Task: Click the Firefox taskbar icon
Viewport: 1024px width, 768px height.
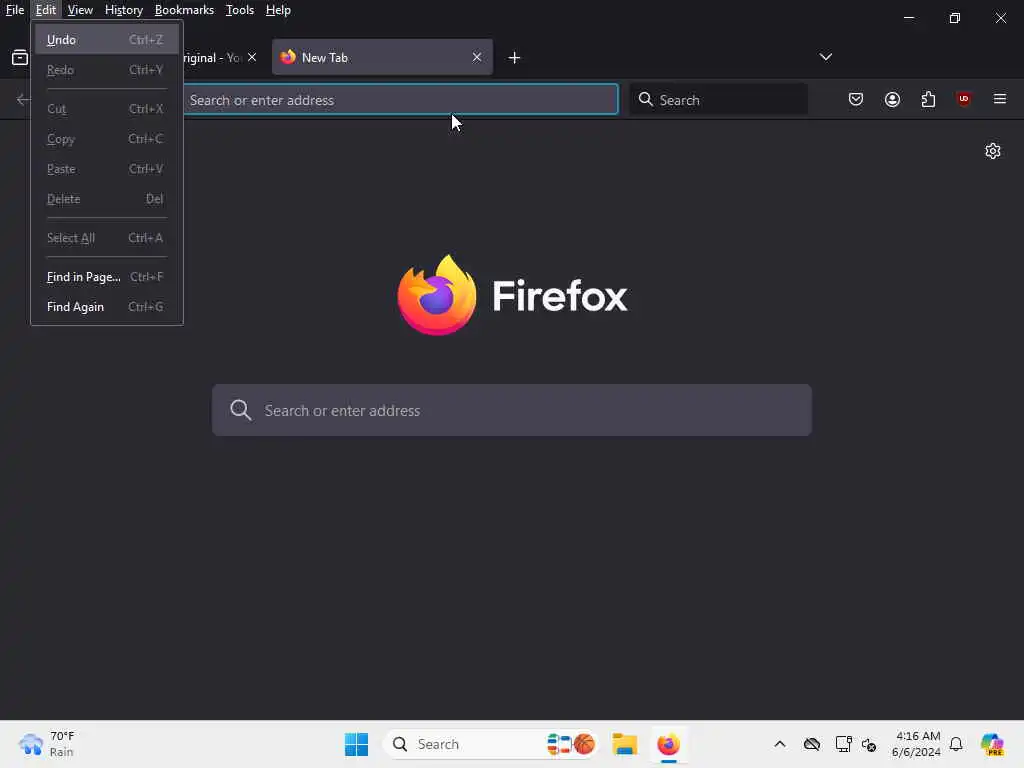Action: coord(668,744)
